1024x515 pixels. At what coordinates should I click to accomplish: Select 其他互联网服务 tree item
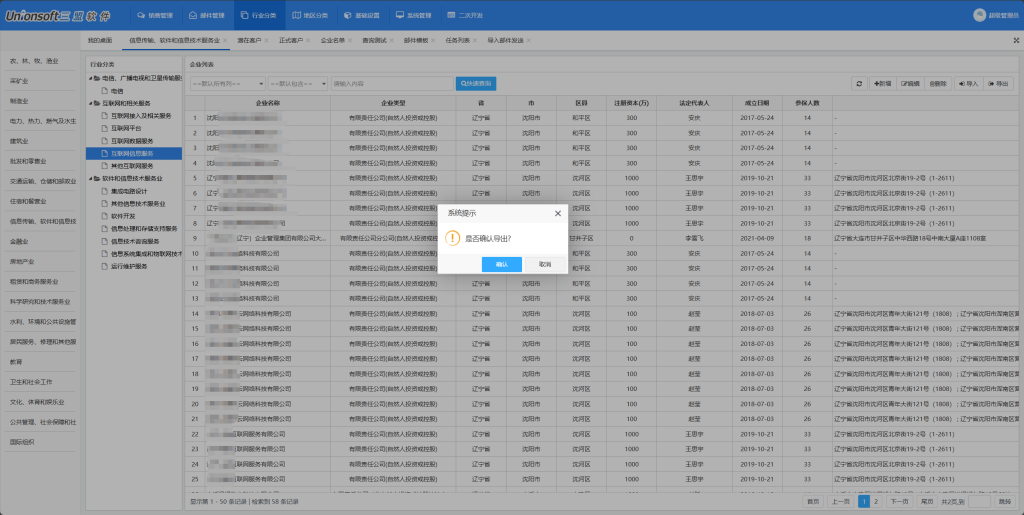point(133,166)
